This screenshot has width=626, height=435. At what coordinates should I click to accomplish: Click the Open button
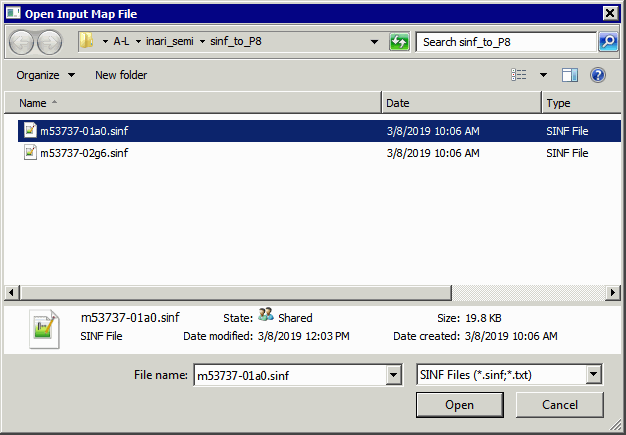pyautogui.click(x=460, y=405)
